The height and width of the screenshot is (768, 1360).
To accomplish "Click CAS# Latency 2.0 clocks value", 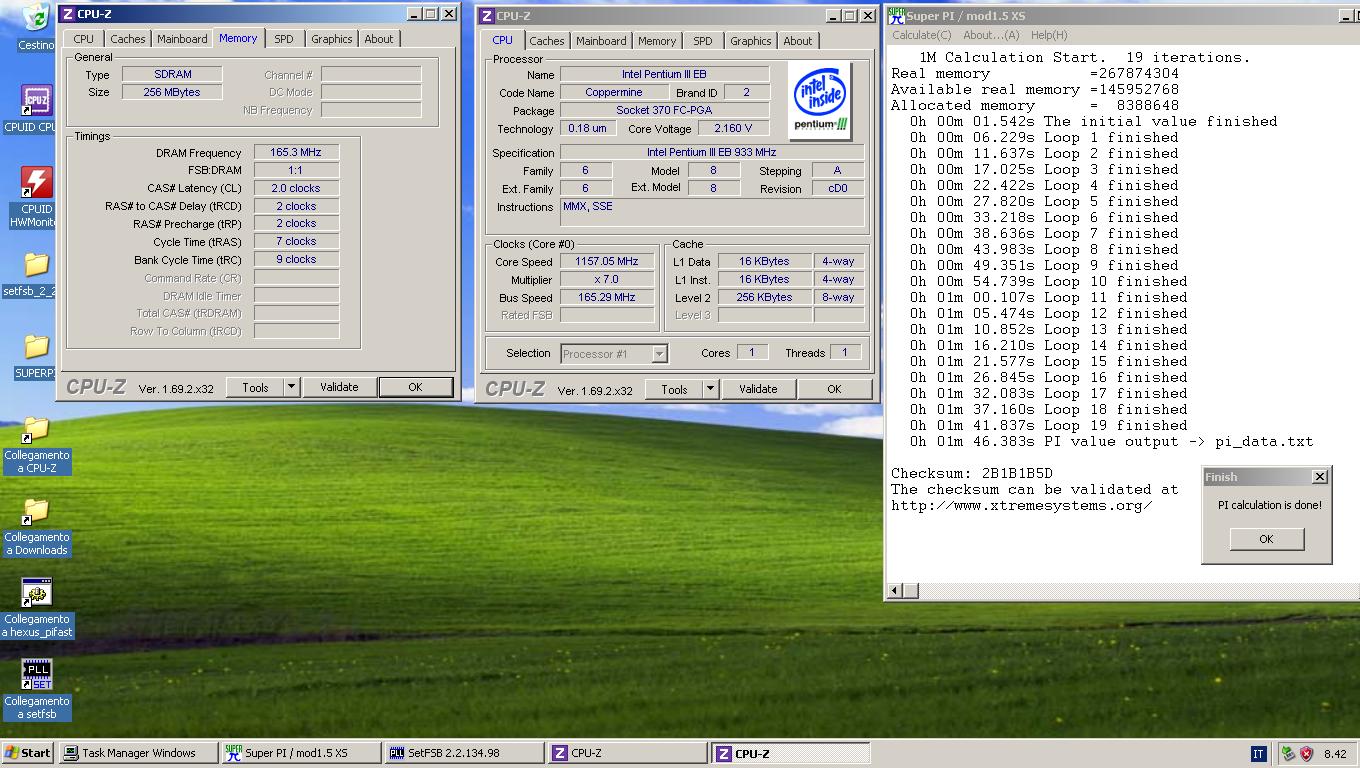I will coord(296,188).
